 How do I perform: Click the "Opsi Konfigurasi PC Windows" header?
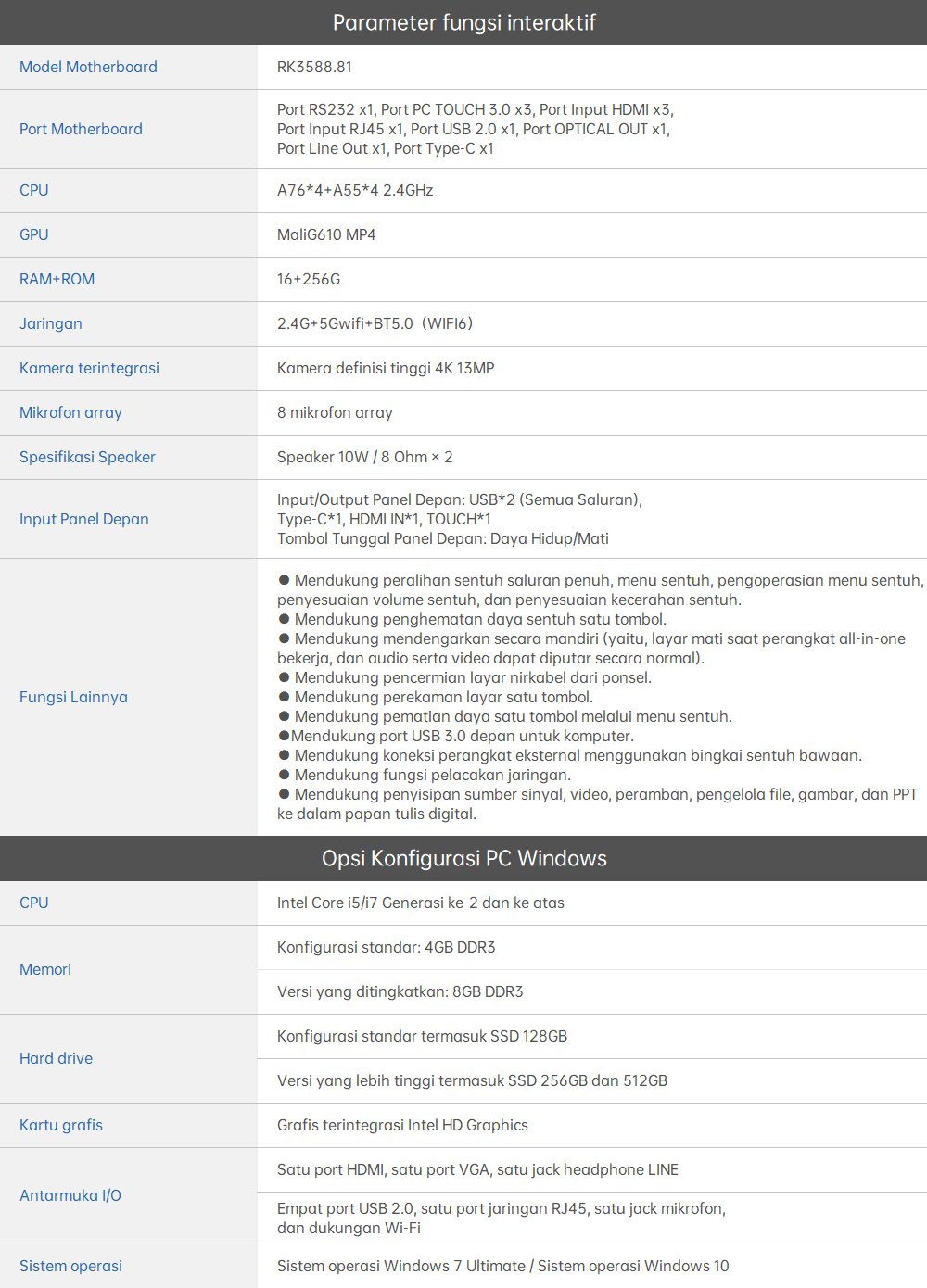click(x=463, y=858)
